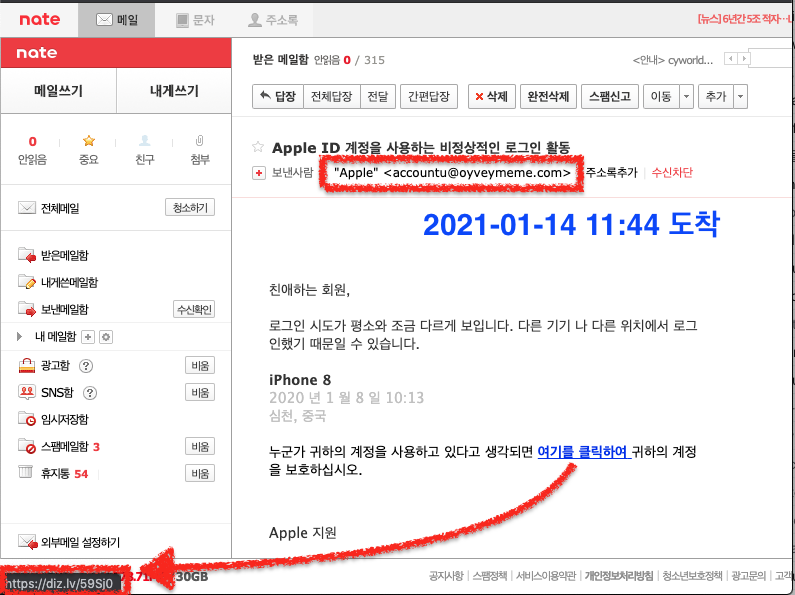Go to next notice arrow

pyautogui.click(x=744, y=59)
